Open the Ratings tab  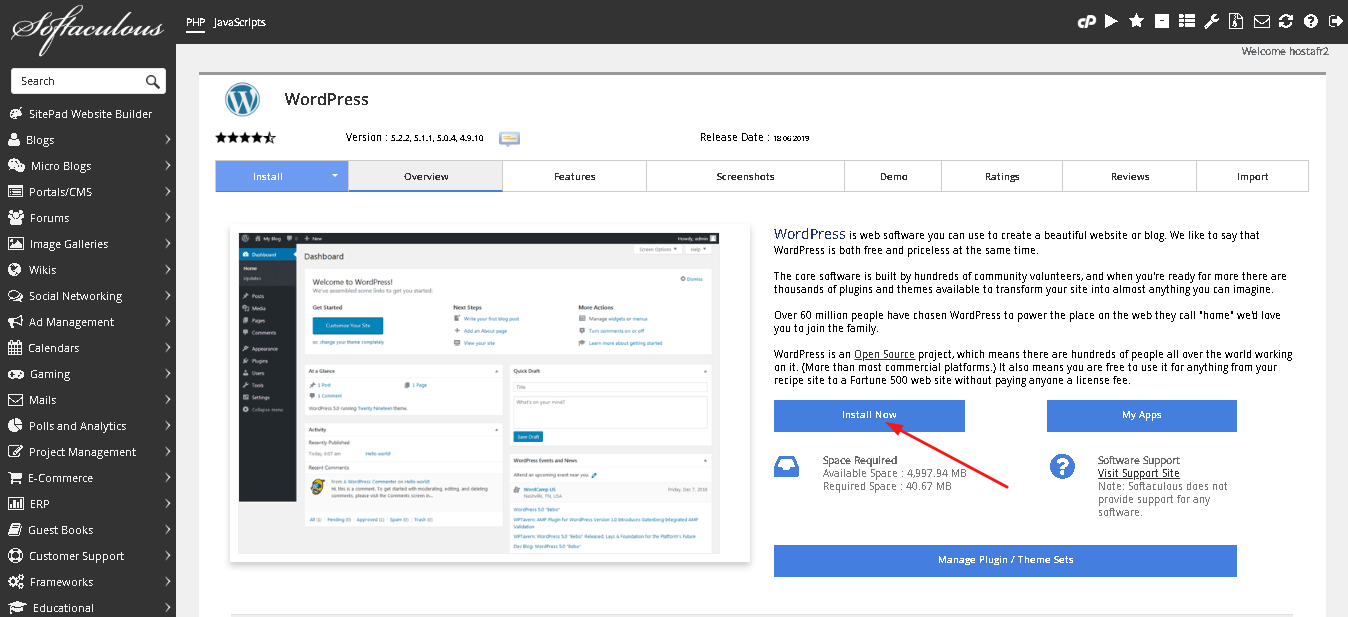[1002, 176]
